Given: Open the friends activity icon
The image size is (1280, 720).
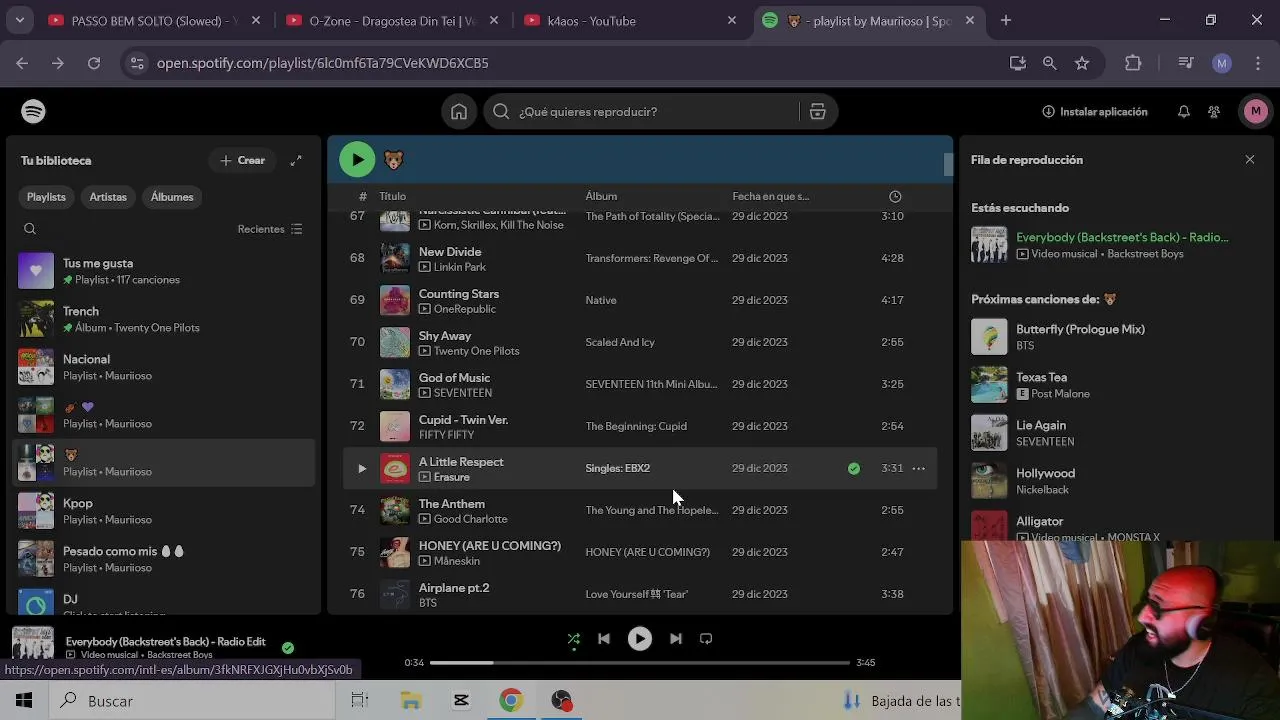Looking at the screenshot, I should coord(1213,112).
